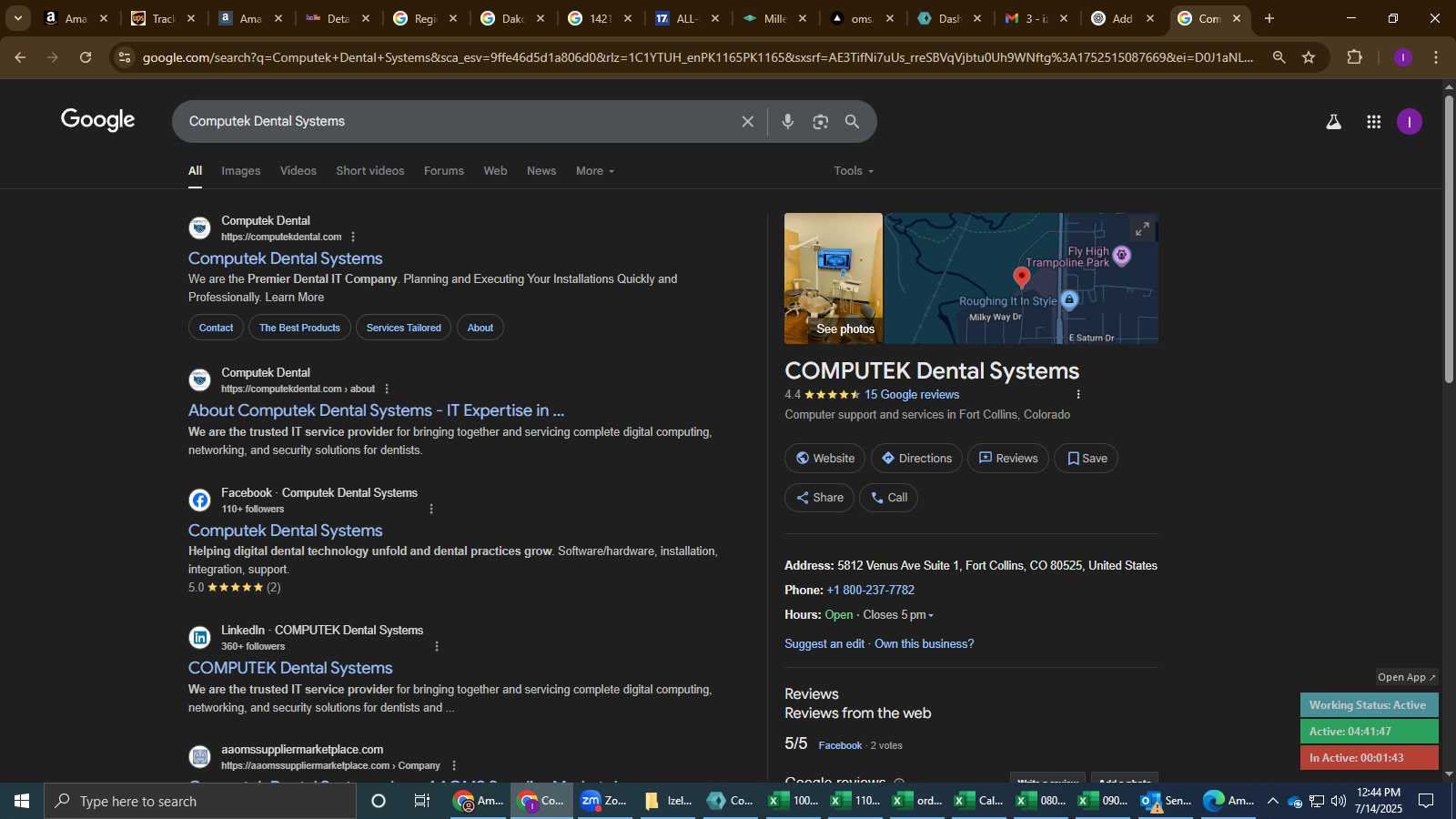Open the Contact sitelink chip
Screen dimensions: 1456x819
216,328
